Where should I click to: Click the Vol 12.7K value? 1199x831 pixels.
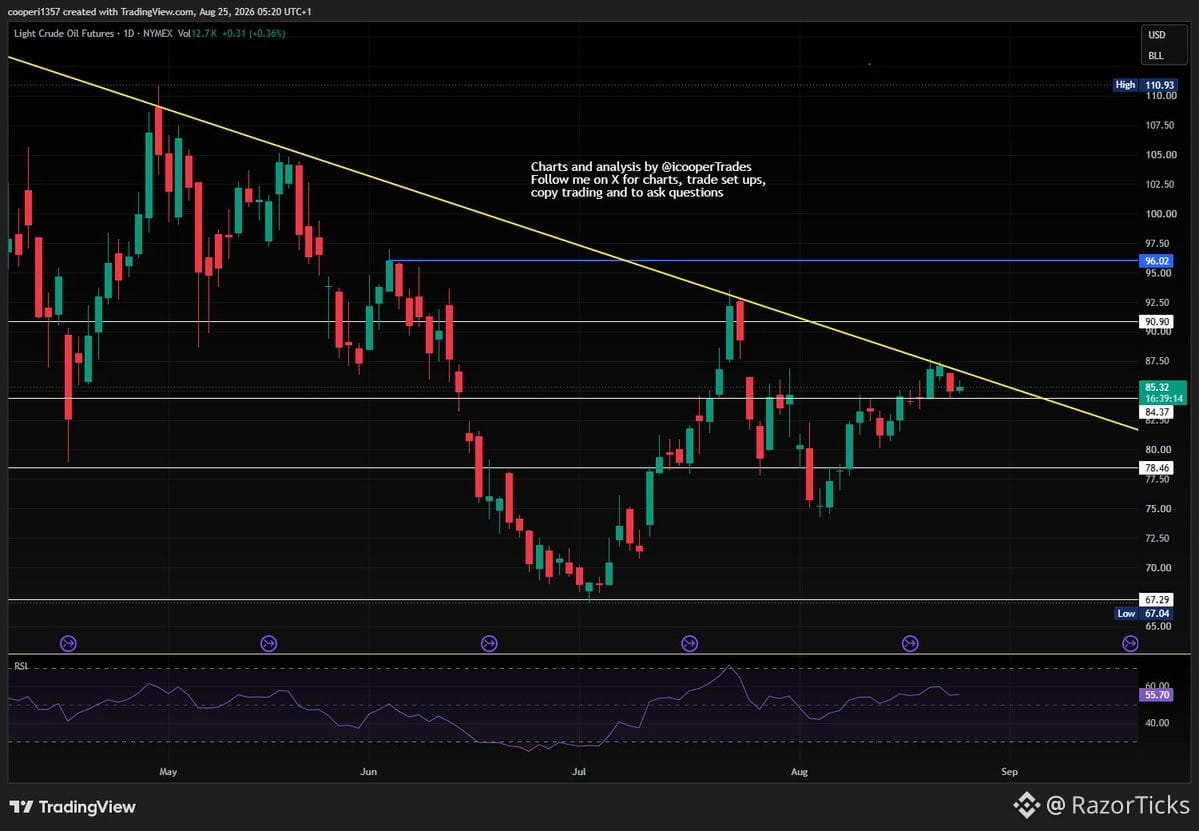tap(197, 34)
